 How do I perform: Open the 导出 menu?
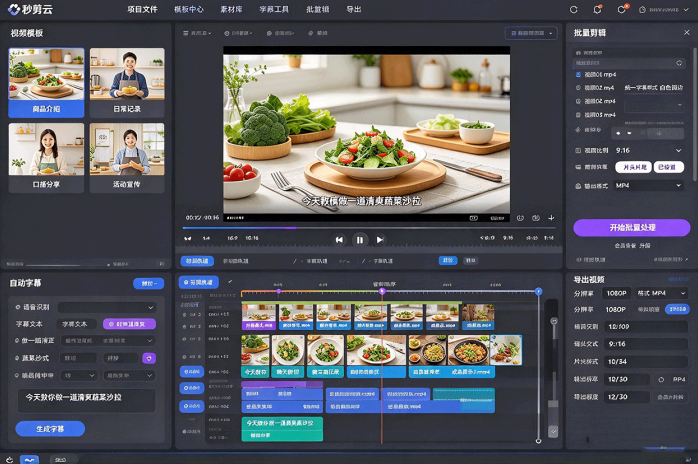pos(353,9)
